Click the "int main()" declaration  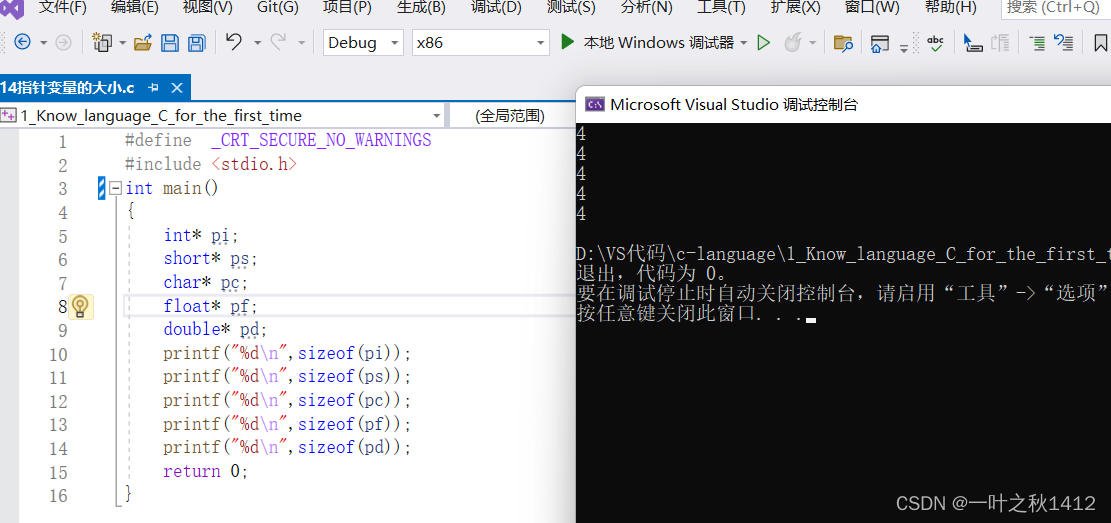pyautogui.click(x=172, y=189)
